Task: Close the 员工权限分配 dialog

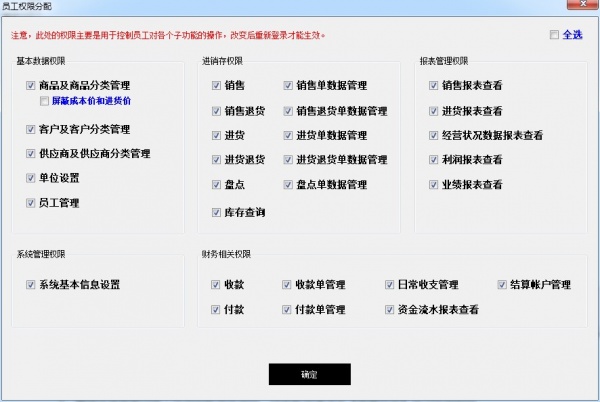Action: [583, 4]
